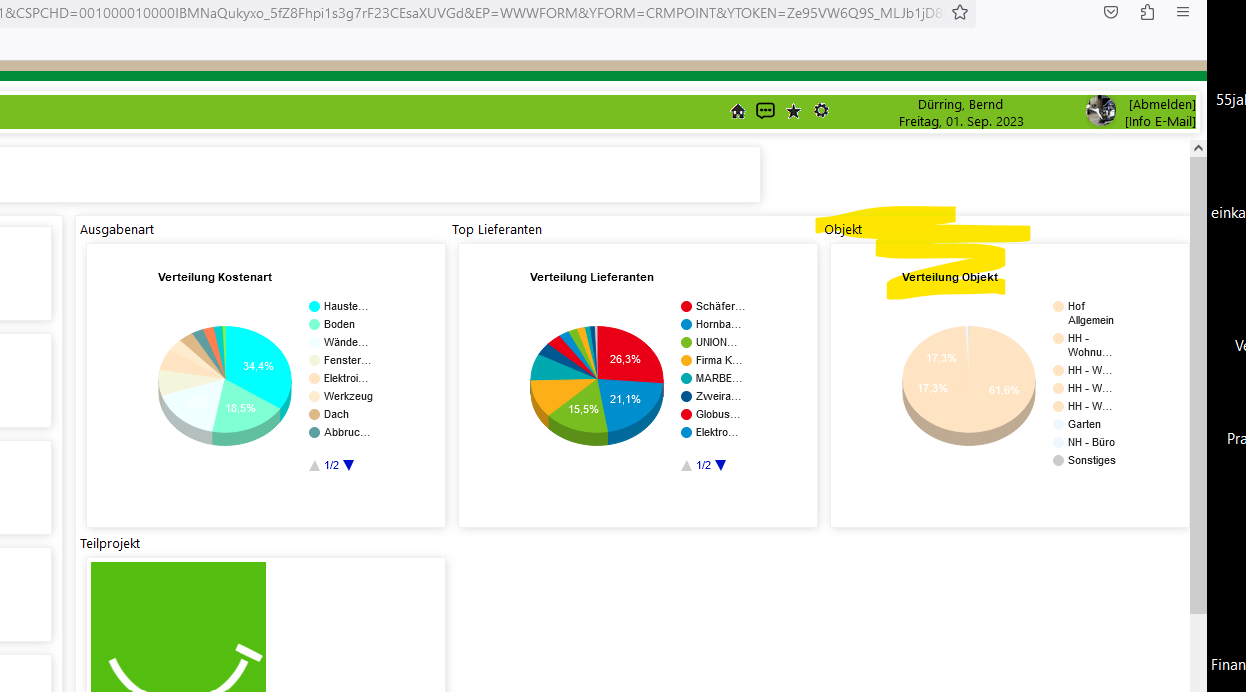1246x692 pixels.
Task: Open the chat messages icon
Action: coord(765,111)
